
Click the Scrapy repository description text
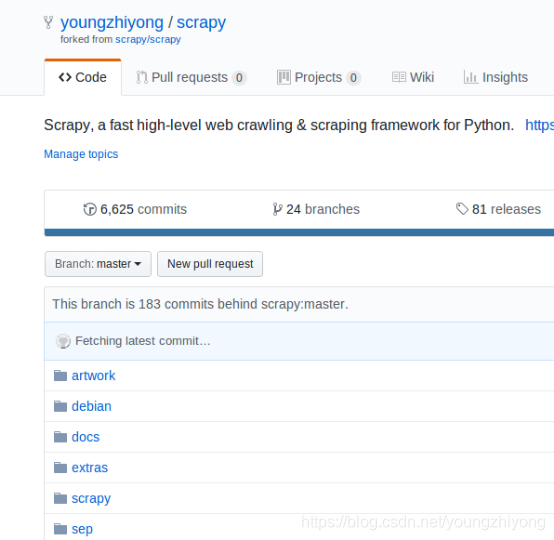(x=279, y=125)
